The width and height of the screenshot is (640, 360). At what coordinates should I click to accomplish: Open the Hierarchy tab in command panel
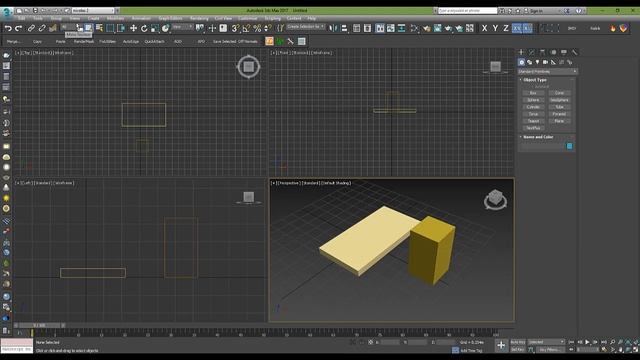click(x=542, y=52)
